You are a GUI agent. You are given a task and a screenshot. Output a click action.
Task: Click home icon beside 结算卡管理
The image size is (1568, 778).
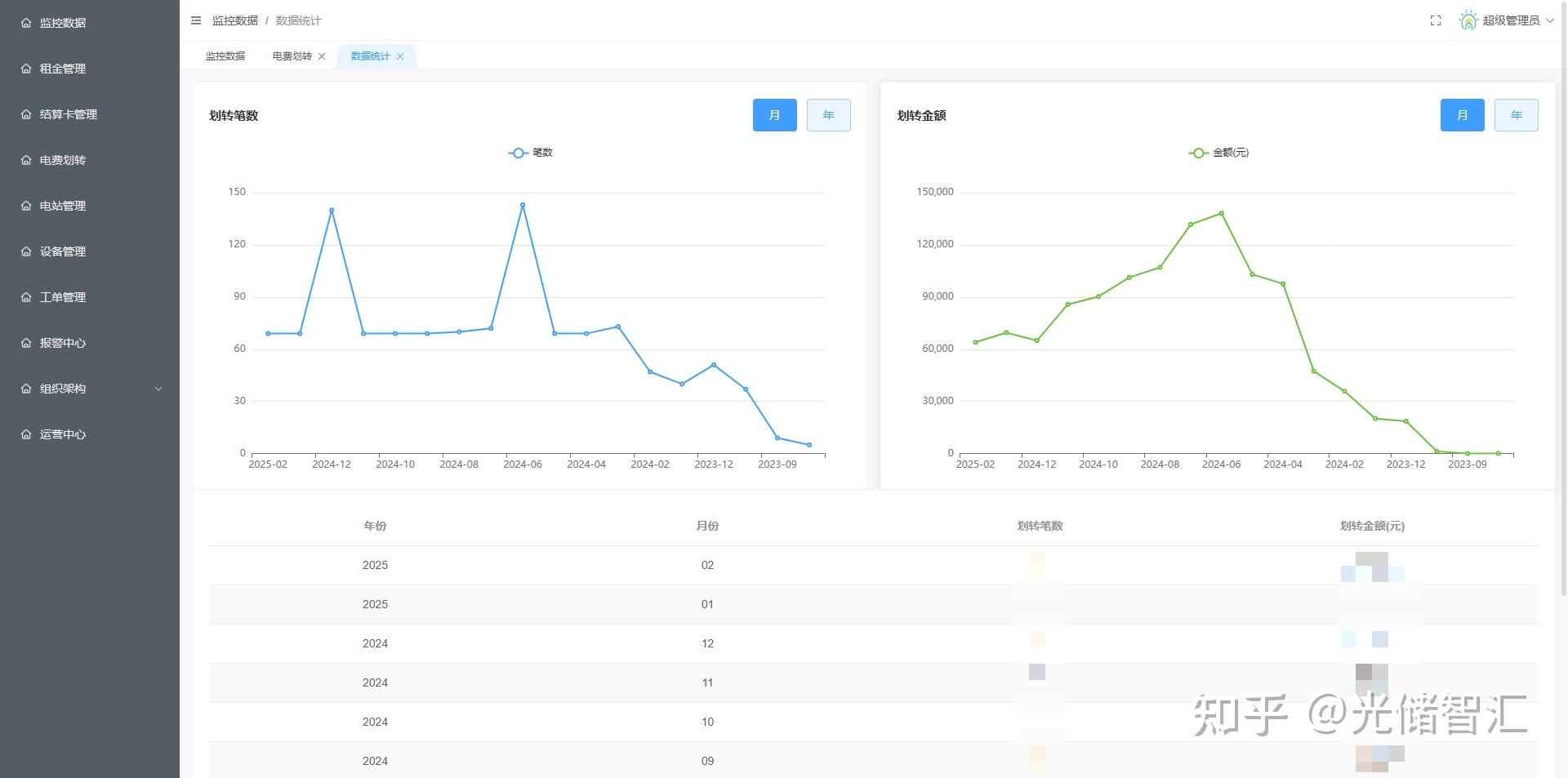pos(26,114)
